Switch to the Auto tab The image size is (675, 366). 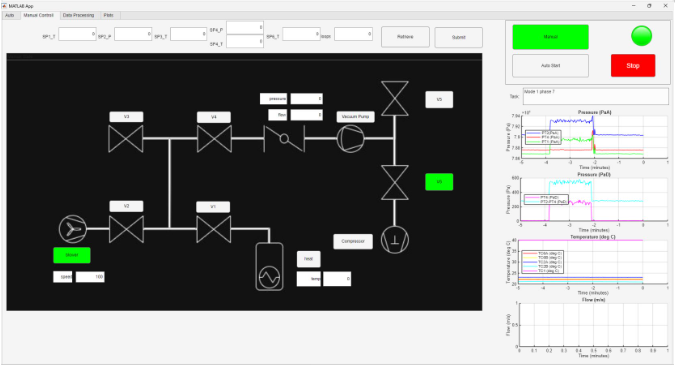[x=9, y=16]
